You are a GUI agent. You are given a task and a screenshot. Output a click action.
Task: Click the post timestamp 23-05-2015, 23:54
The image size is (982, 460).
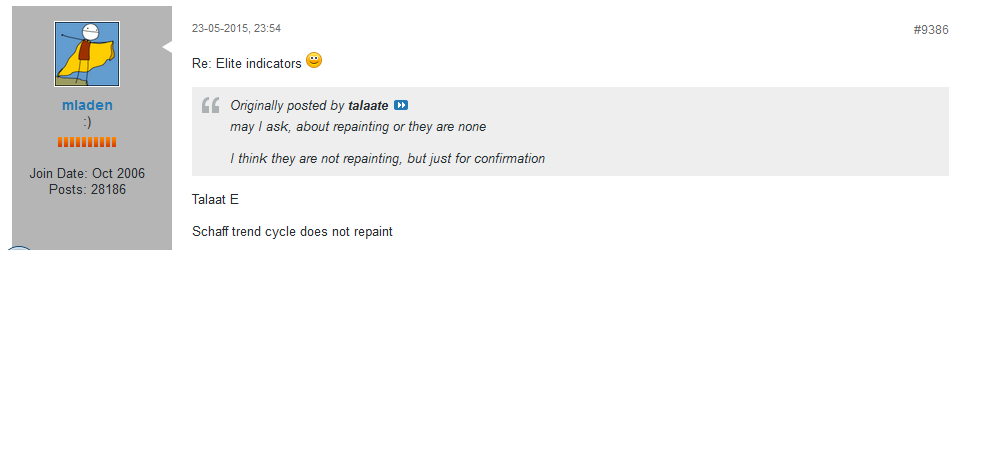236,29
